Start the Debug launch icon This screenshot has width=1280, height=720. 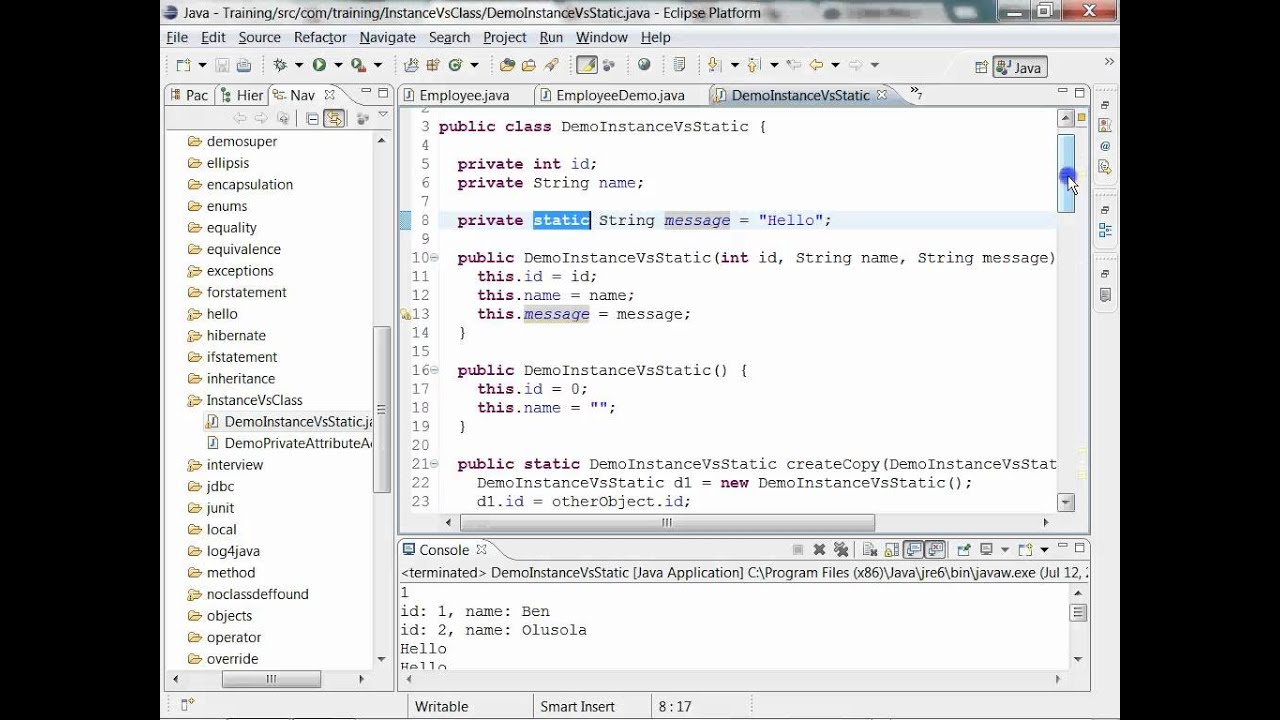(280, 65)
